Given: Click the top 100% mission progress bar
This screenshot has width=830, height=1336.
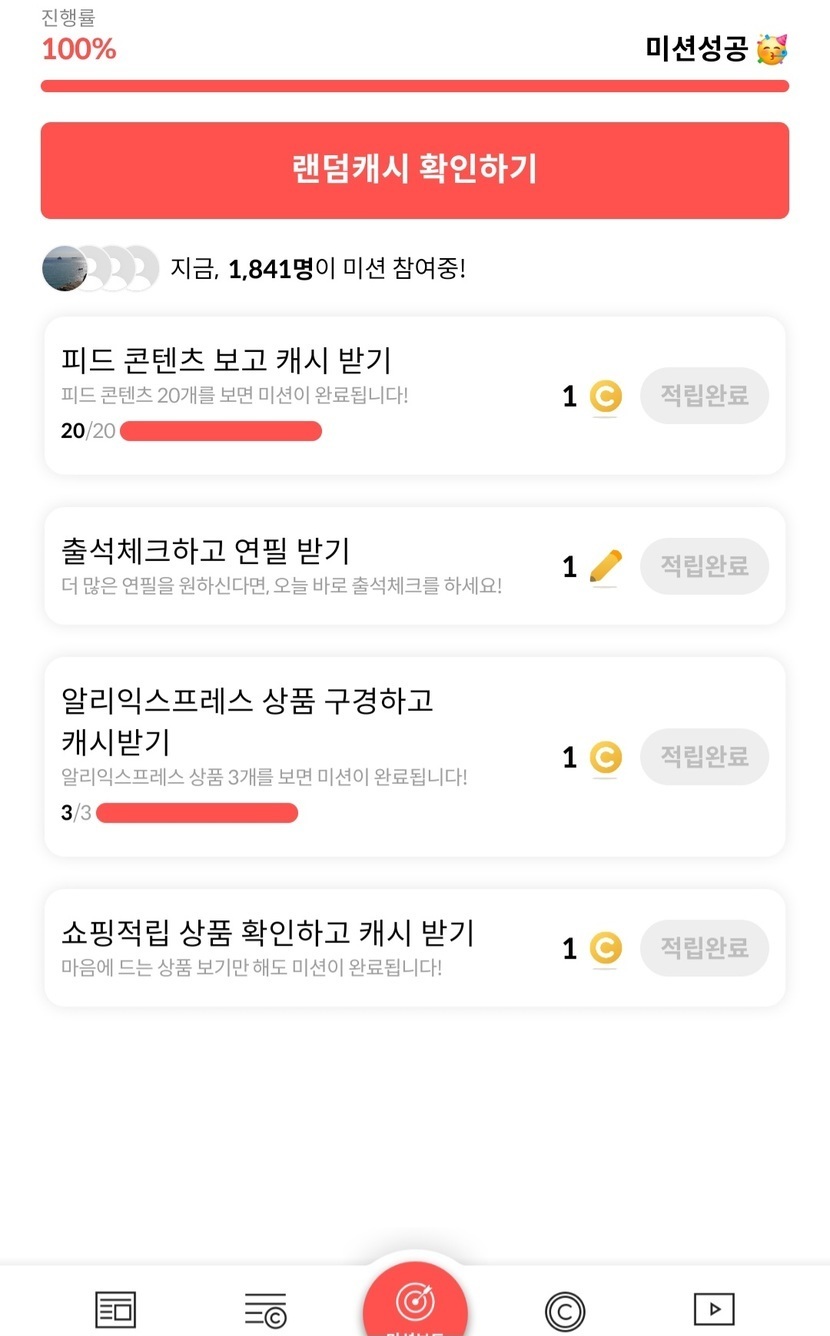Looking at the screenshot, I should coord(414,86).
